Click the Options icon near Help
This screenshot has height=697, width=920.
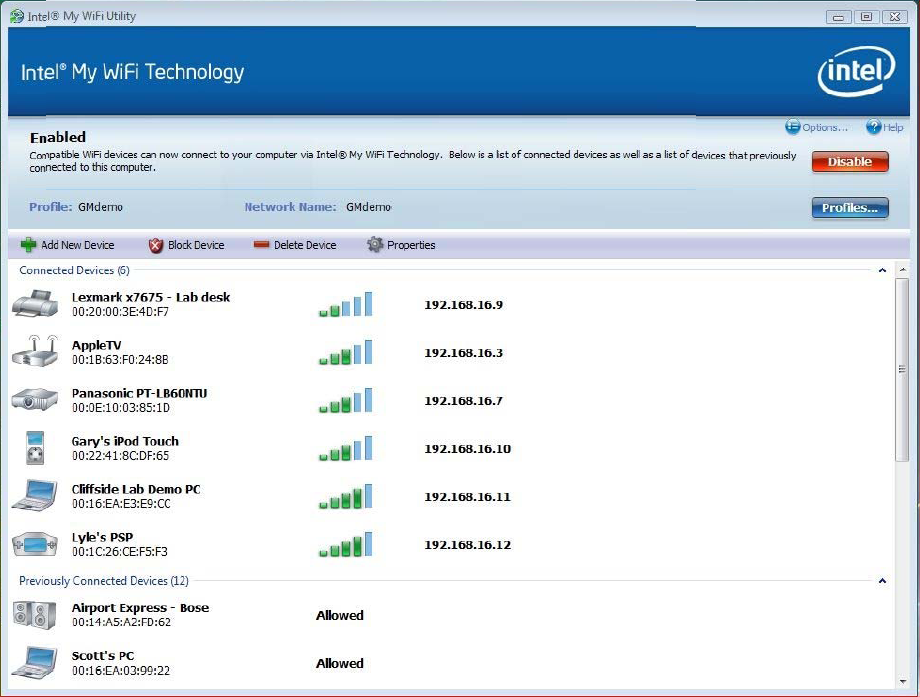click(793, 127)
